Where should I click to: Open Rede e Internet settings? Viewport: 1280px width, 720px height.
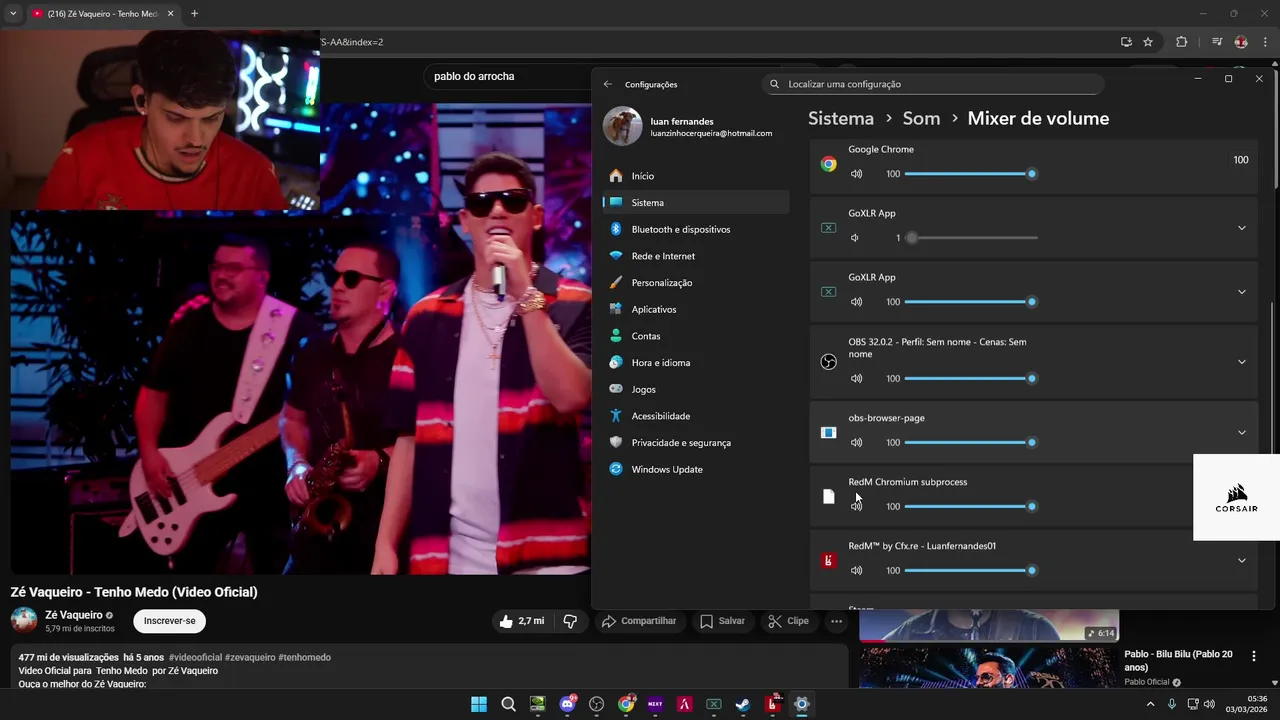(696, 256)
